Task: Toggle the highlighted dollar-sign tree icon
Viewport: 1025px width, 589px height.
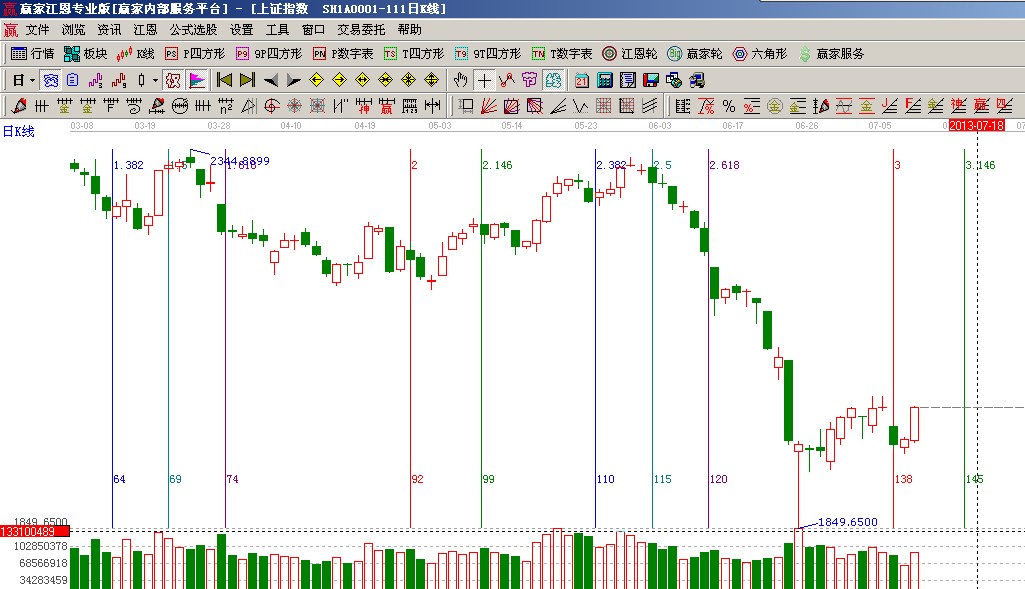Action: [555, 80]
